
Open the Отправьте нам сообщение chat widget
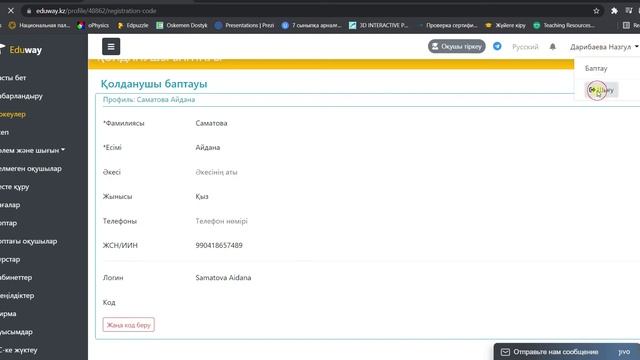[x=567, y=352]
